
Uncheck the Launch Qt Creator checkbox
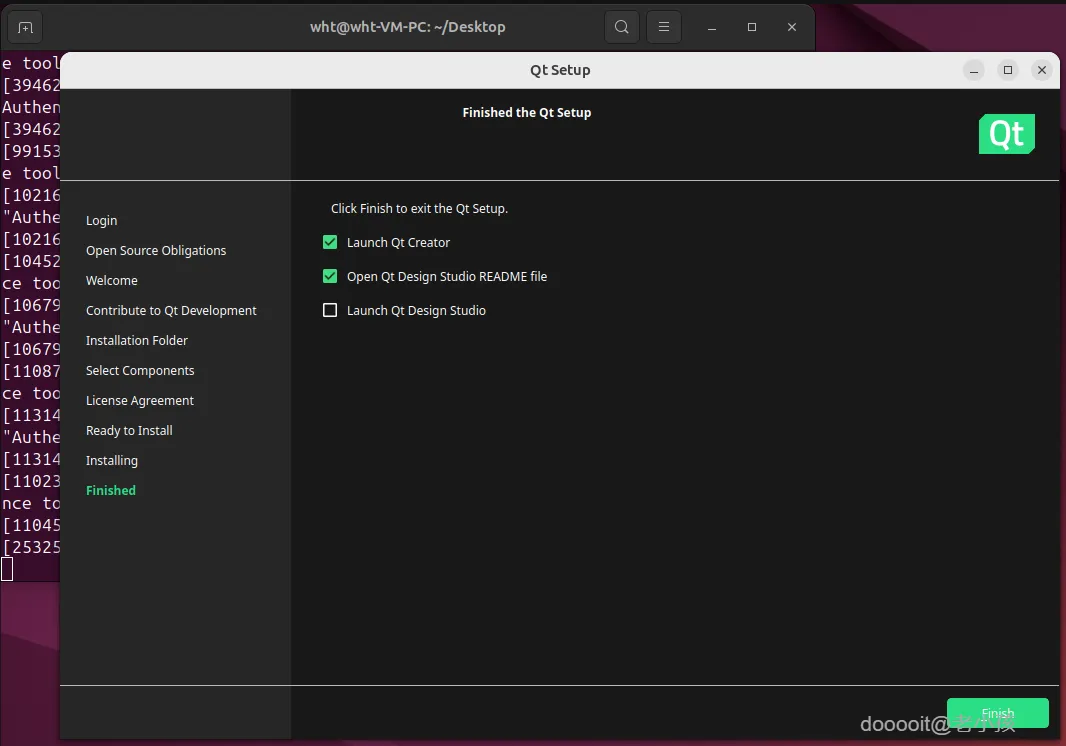point(330,242)
